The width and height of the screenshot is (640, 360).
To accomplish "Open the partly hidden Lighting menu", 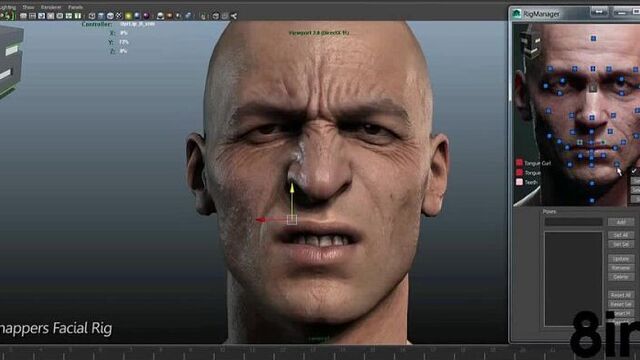I will click(x=8, y=7).
